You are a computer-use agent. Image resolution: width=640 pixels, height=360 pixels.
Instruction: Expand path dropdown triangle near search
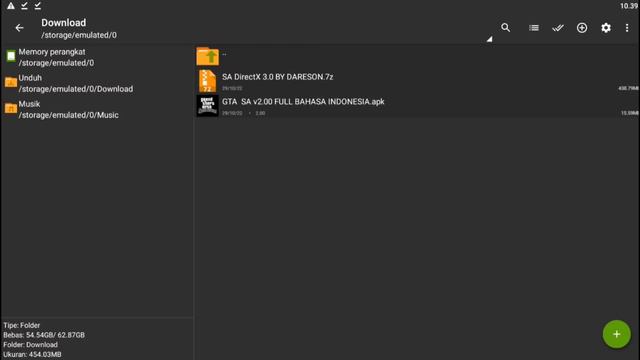point(489,39)
